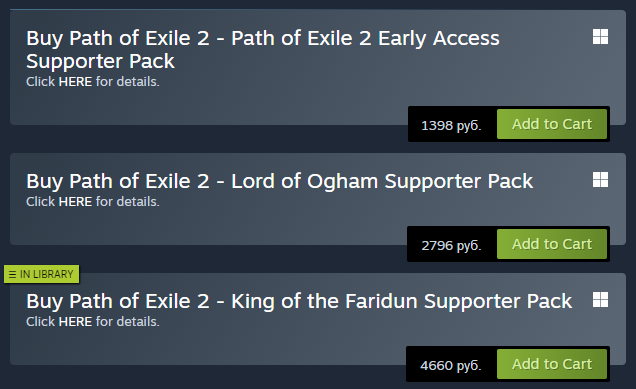
Task: Add Lord of Ogham Supporter Pack to cart
Action: point(552,244)
